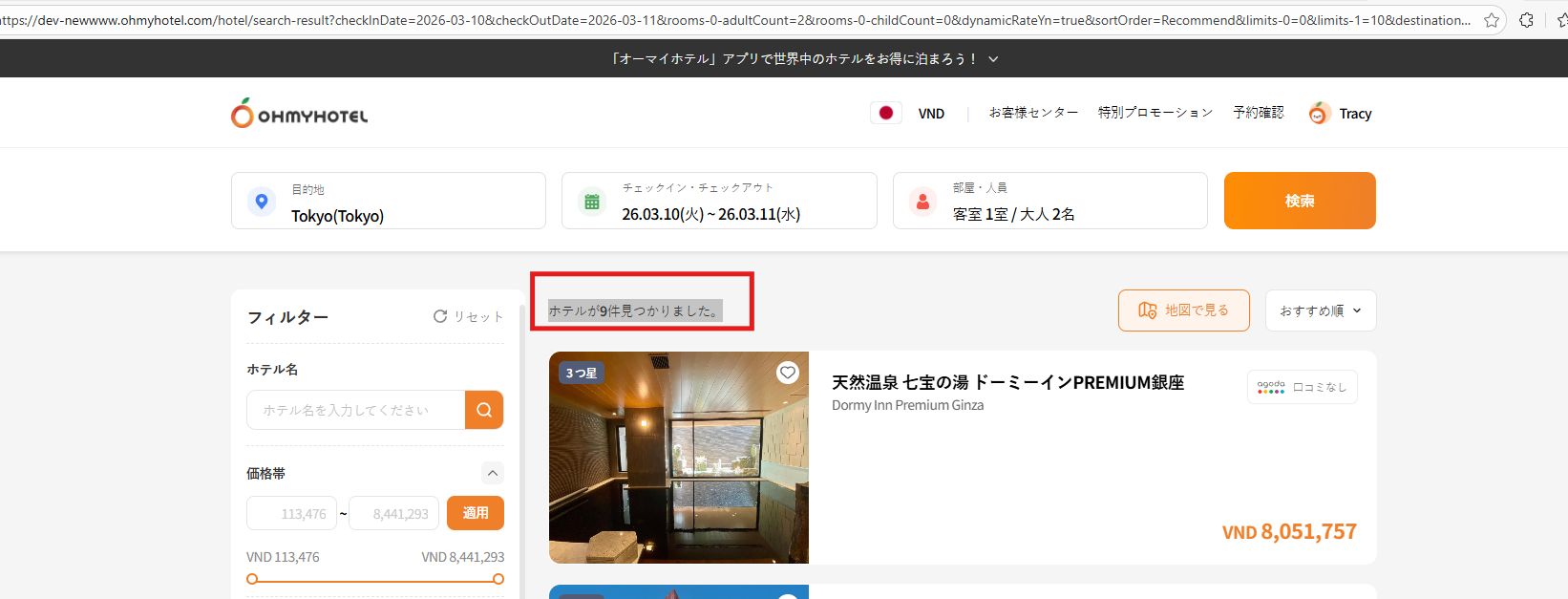Click the minimum price slider handle

(252, 579)
